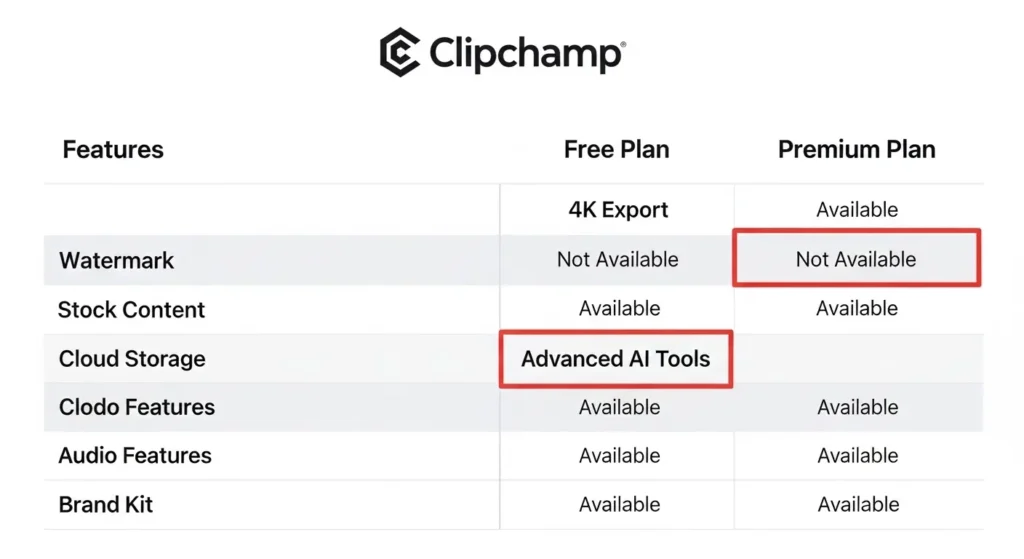Click the Clipchamp wordmark text
The width and height of the screenshot is (1024, 559).
pyautogui.click(x=526, y=54)
